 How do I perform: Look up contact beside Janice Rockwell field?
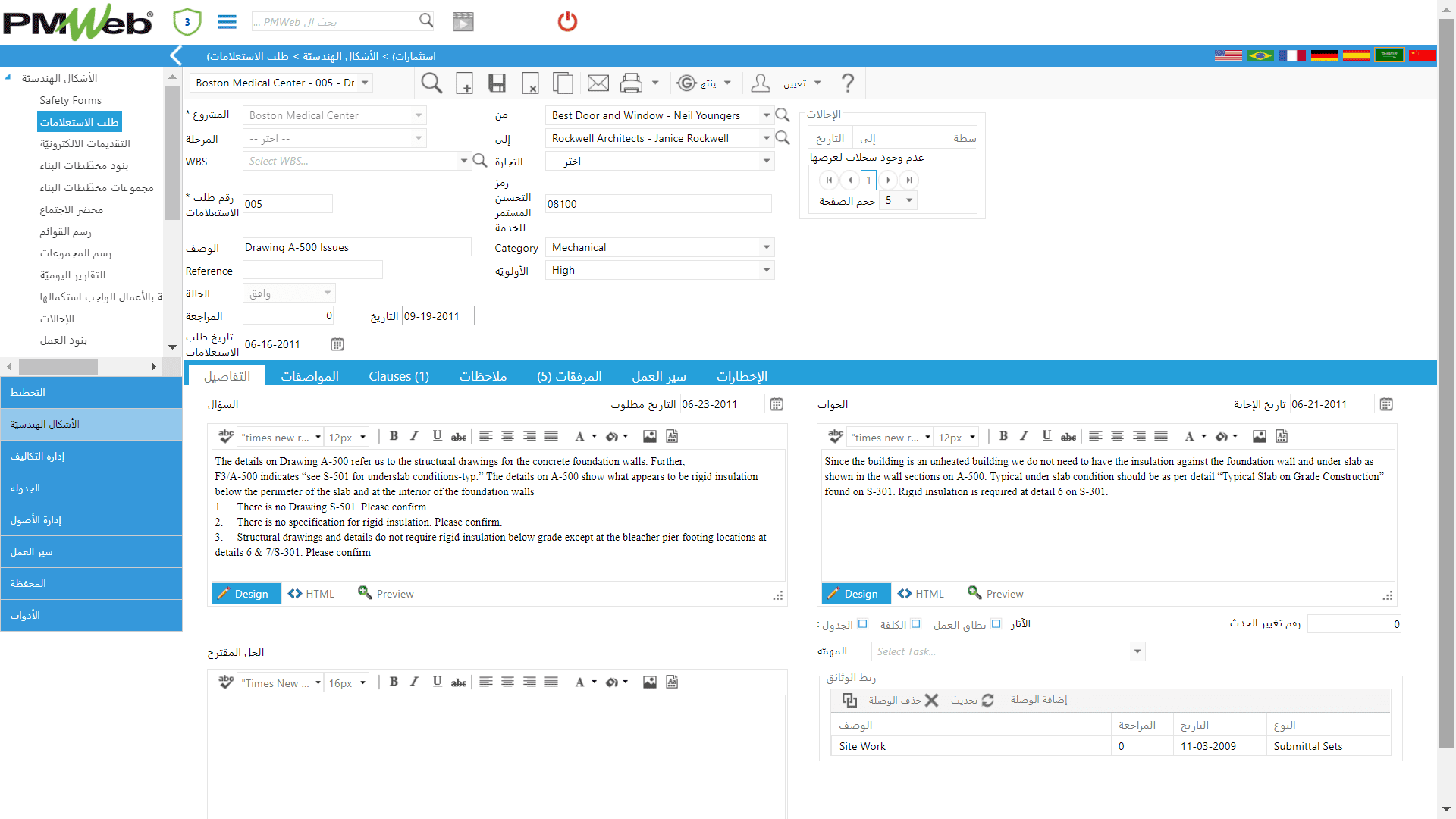point(783,138)
